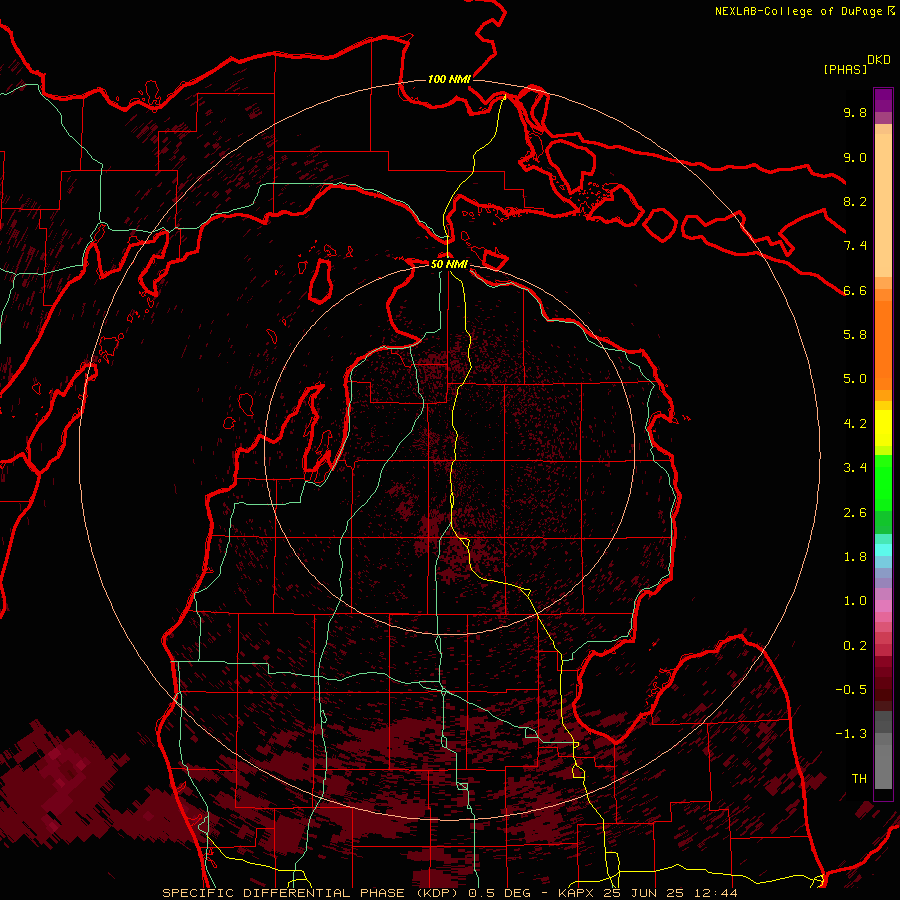Click the 6.6 scale value
This screenshot has height=900, width=900.
(x=855, y=290)
